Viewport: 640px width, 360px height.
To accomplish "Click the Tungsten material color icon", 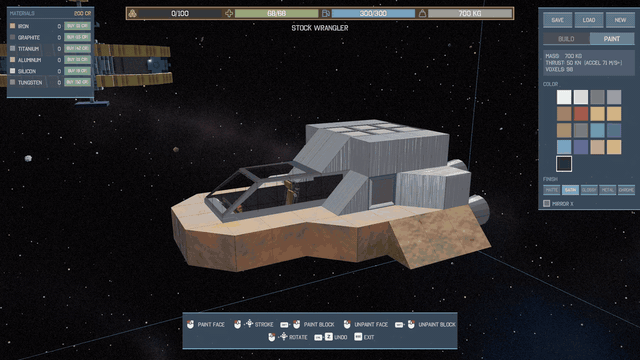I will click(13, 82).
